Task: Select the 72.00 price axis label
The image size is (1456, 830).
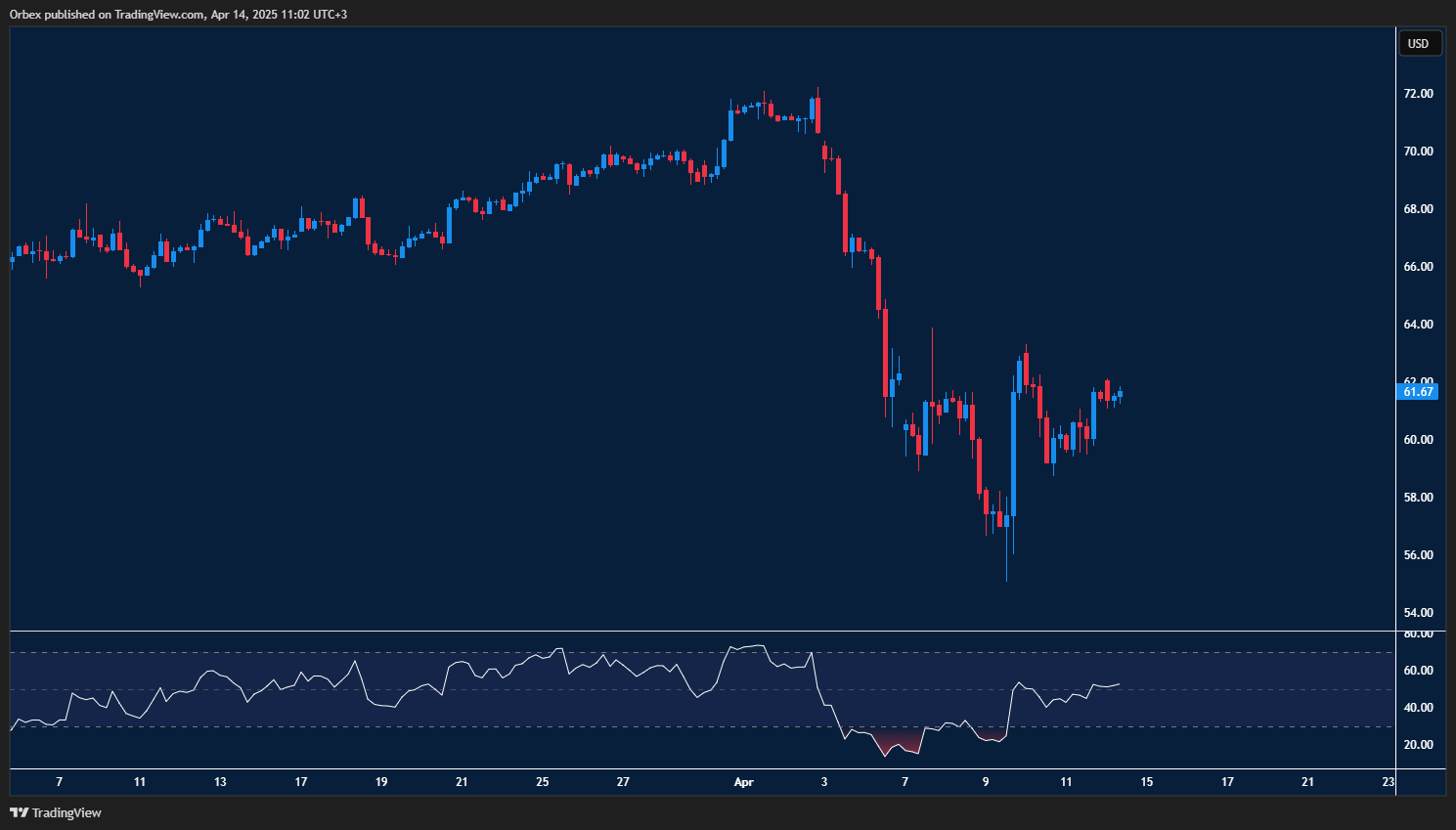Action: click(x=1418, y=94)
